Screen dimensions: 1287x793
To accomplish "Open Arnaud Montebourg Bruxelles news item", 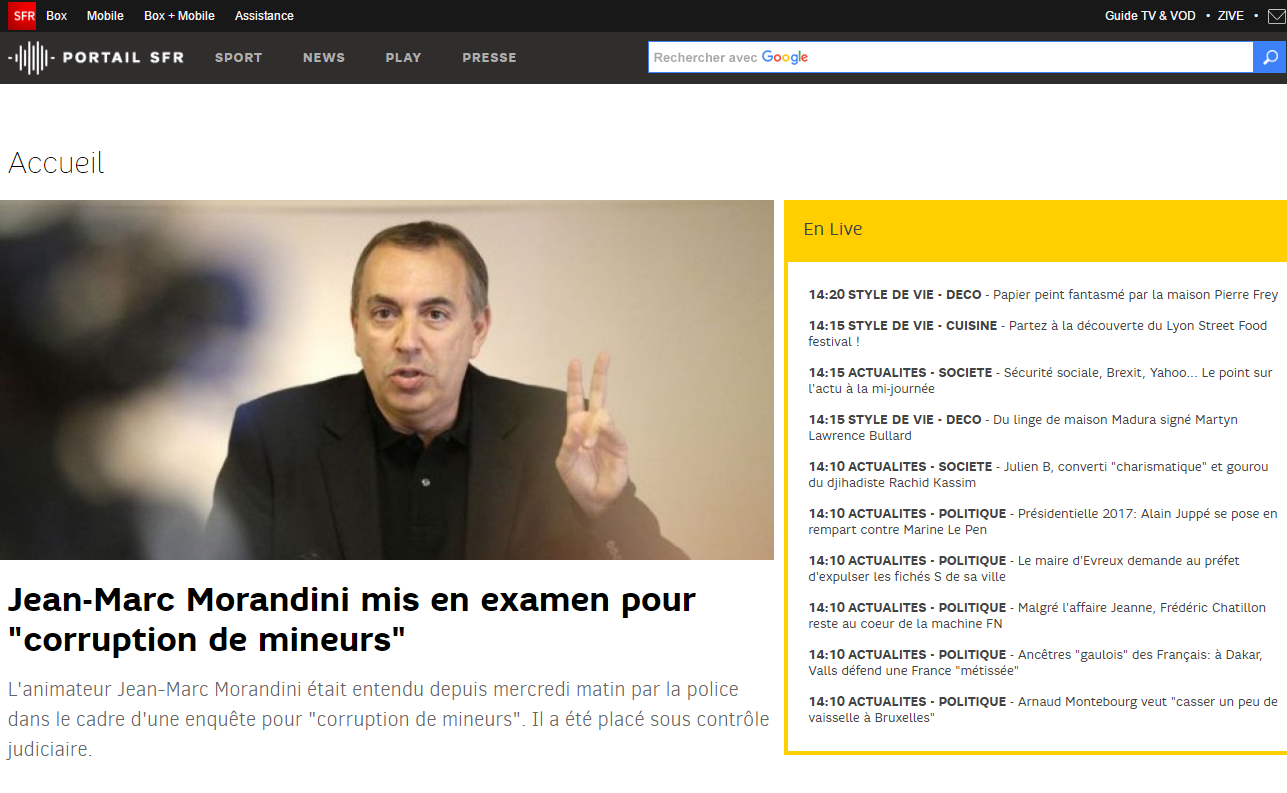I will (1043, 710).
